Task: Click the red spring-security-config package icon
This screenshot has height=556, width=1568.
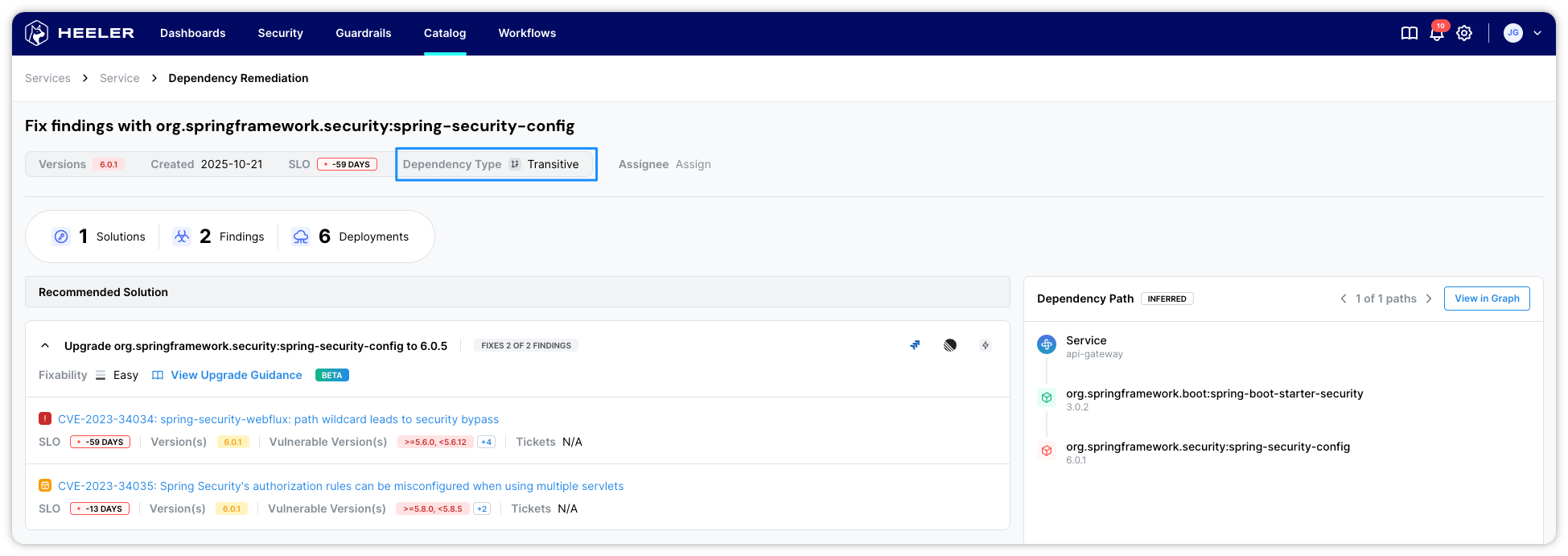Action: (x=1047, y=451)
